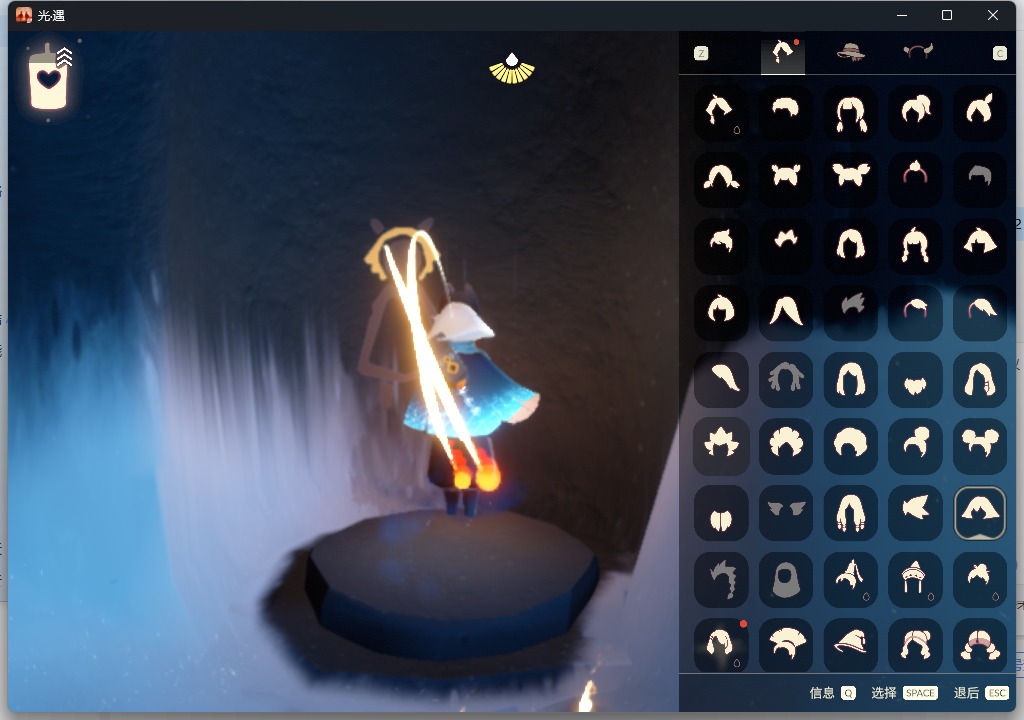The width and height of the screenshot is (1024, 720).
Task: Select the currently highlighted hairstyle tile
Action: tap(980, 513)
